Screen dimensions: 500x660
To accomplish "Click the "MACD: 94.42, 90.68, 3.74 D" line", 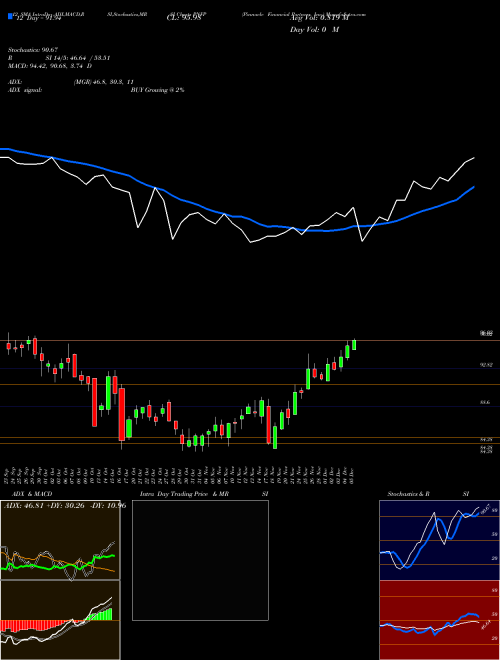I will point(50,66).
